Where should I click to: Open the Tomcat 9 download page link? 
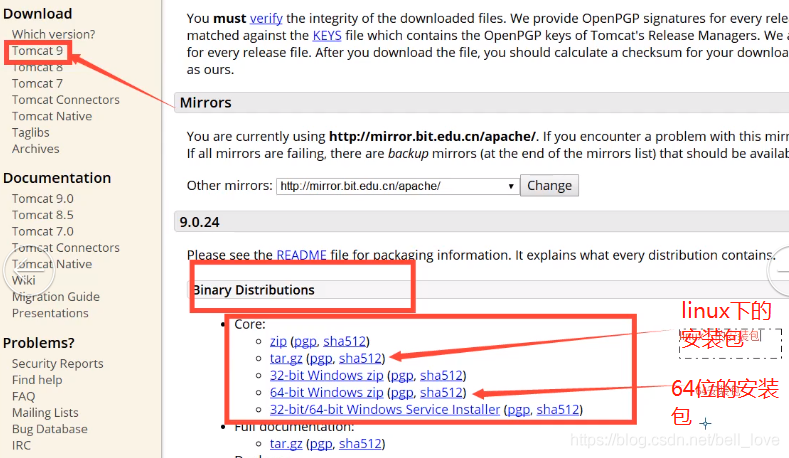click(37, 51)
